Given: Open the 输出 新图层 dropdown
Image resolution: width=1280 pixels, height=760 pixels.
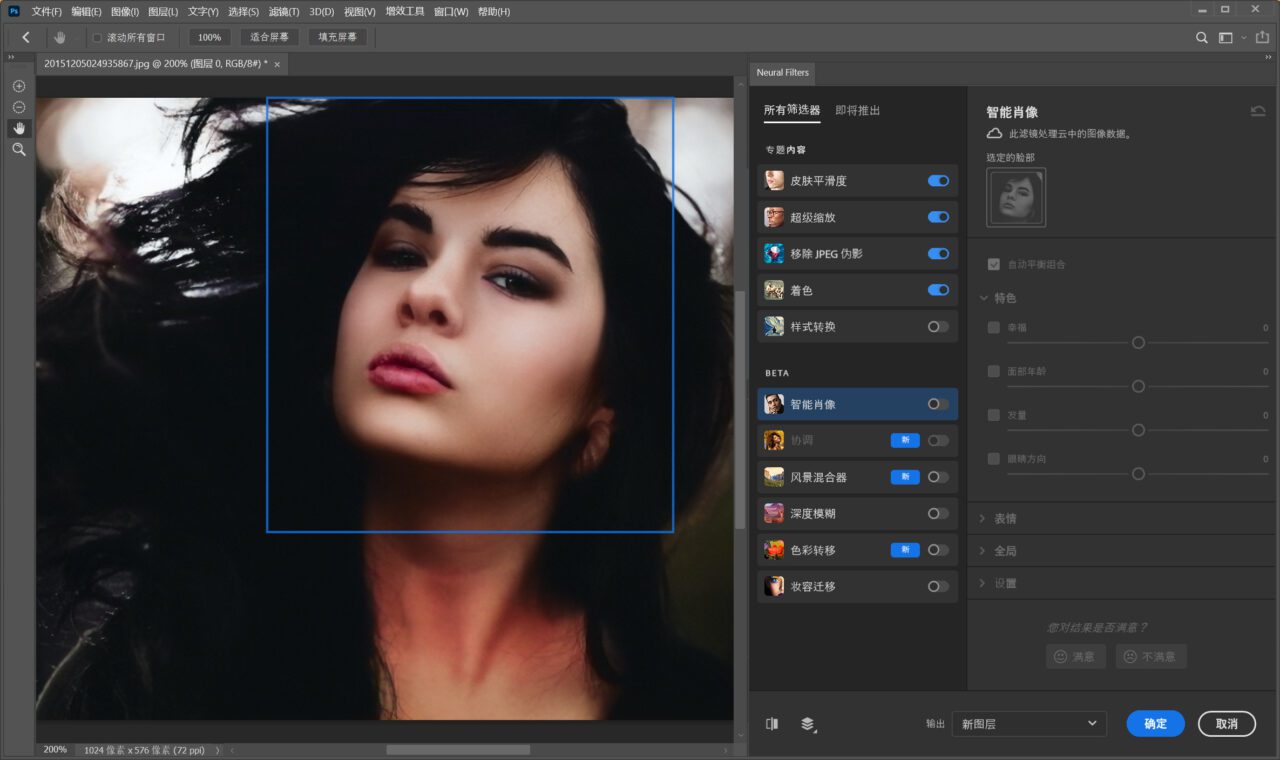Looking at the screenshot, I should pos(1028,724).
